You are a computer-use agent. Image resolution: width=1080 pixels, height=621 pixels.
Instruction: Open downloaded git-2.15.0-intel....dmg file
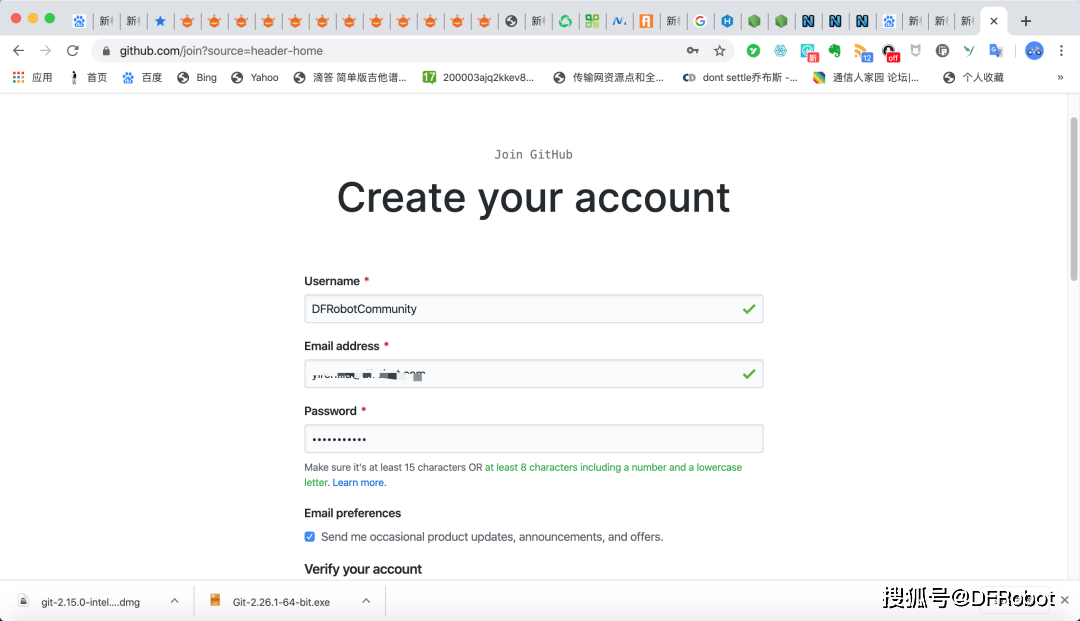coord(90,602)
